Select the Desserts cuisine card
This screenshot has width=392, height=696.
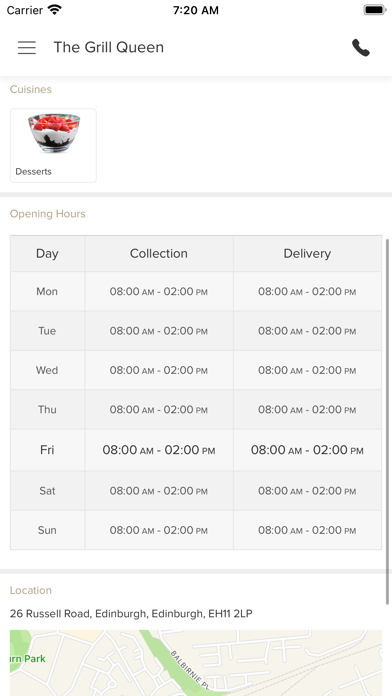pyautogui.click(x=53, y=146)
